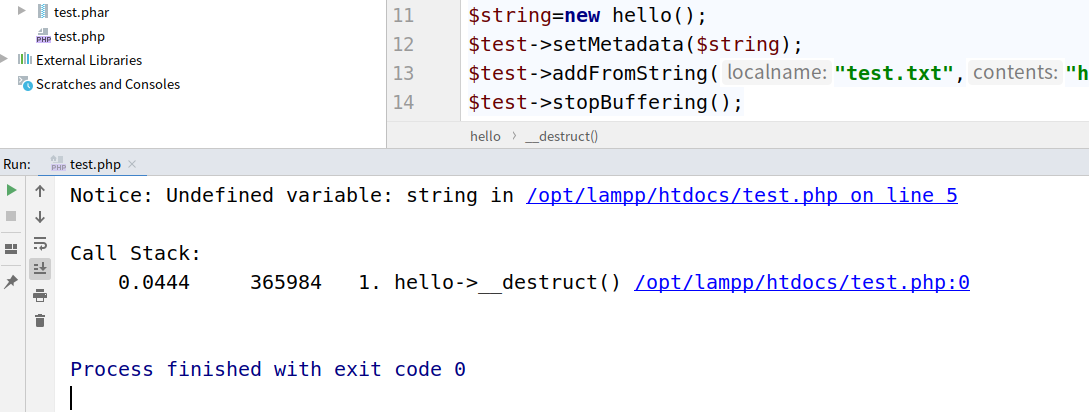Click the __destruct() breadcrumb item

[x=560, y=136]
